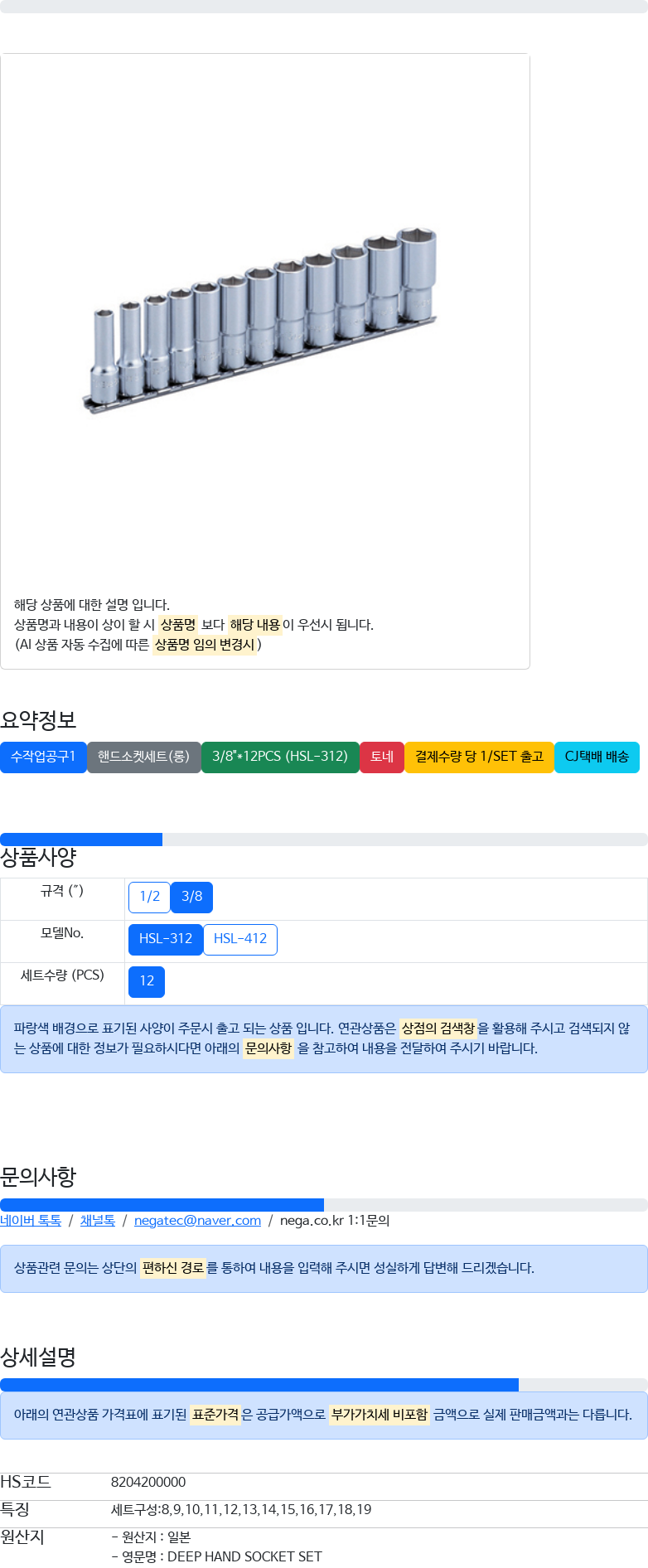Click the progress bar below 상세설명 heading
The width and height of the screenshot is (648, 1568).
click(324, 1385)
